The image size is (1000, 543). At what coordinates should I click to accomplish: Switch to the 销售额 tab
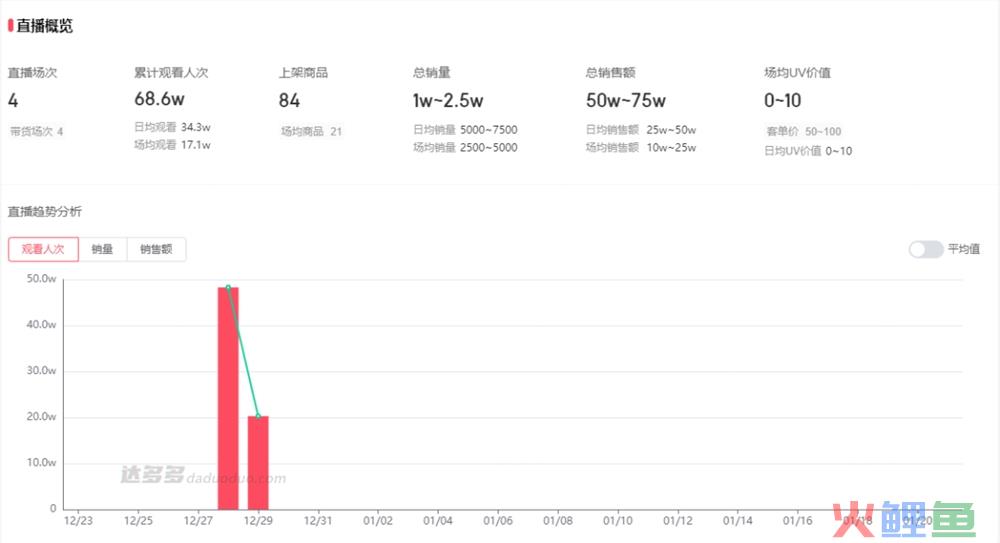156,249
